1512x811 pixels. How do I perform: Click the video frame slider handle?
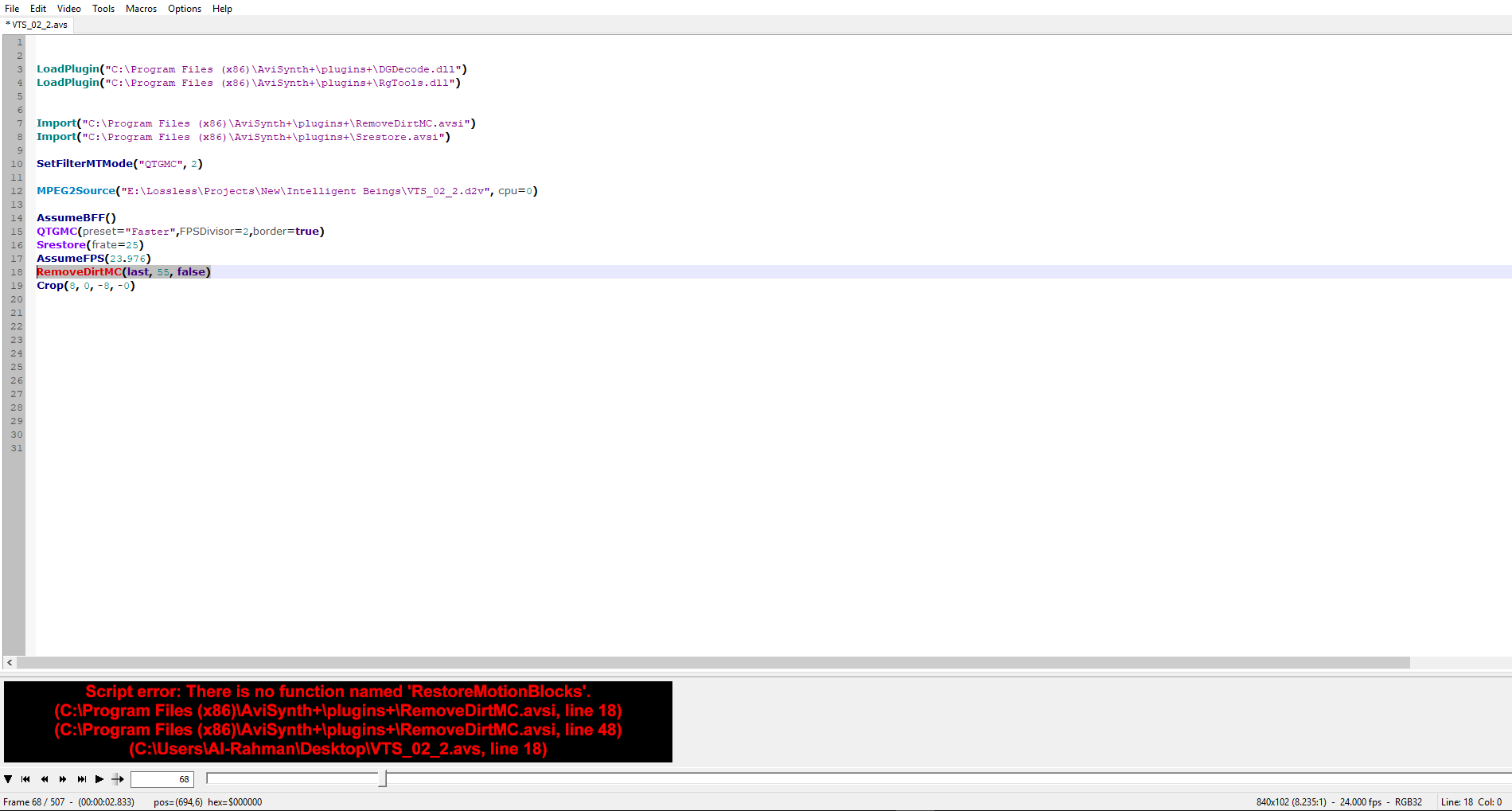point(383,778)
